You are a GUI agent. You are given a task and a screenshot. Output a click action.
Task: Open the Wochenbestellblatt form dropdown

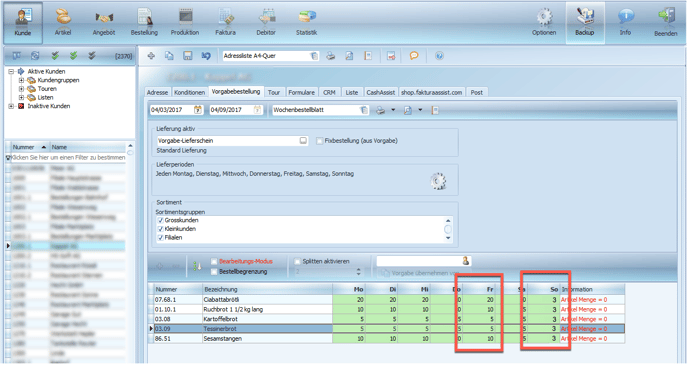(364, 110)
